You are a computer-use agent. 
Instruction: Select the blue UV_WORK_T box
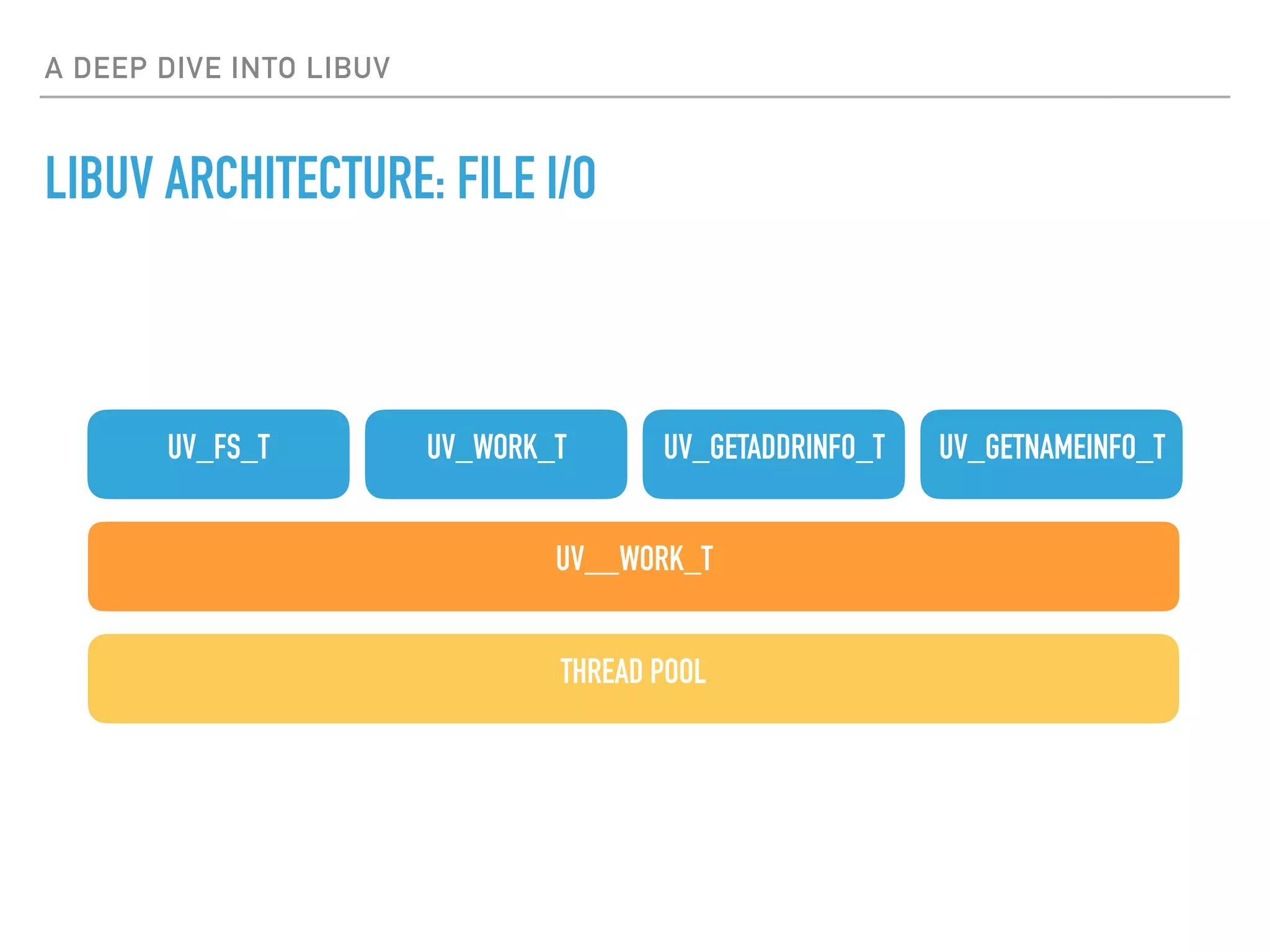pos(496,454)
